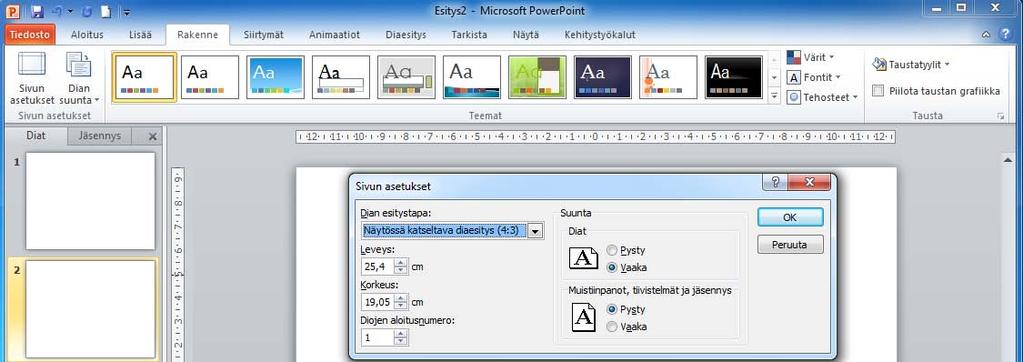Image resolution: width=1023 pixels, height=362 pixels.
Task: Apply the theme with the orange vertical stripe
Action: pos(668,77)
